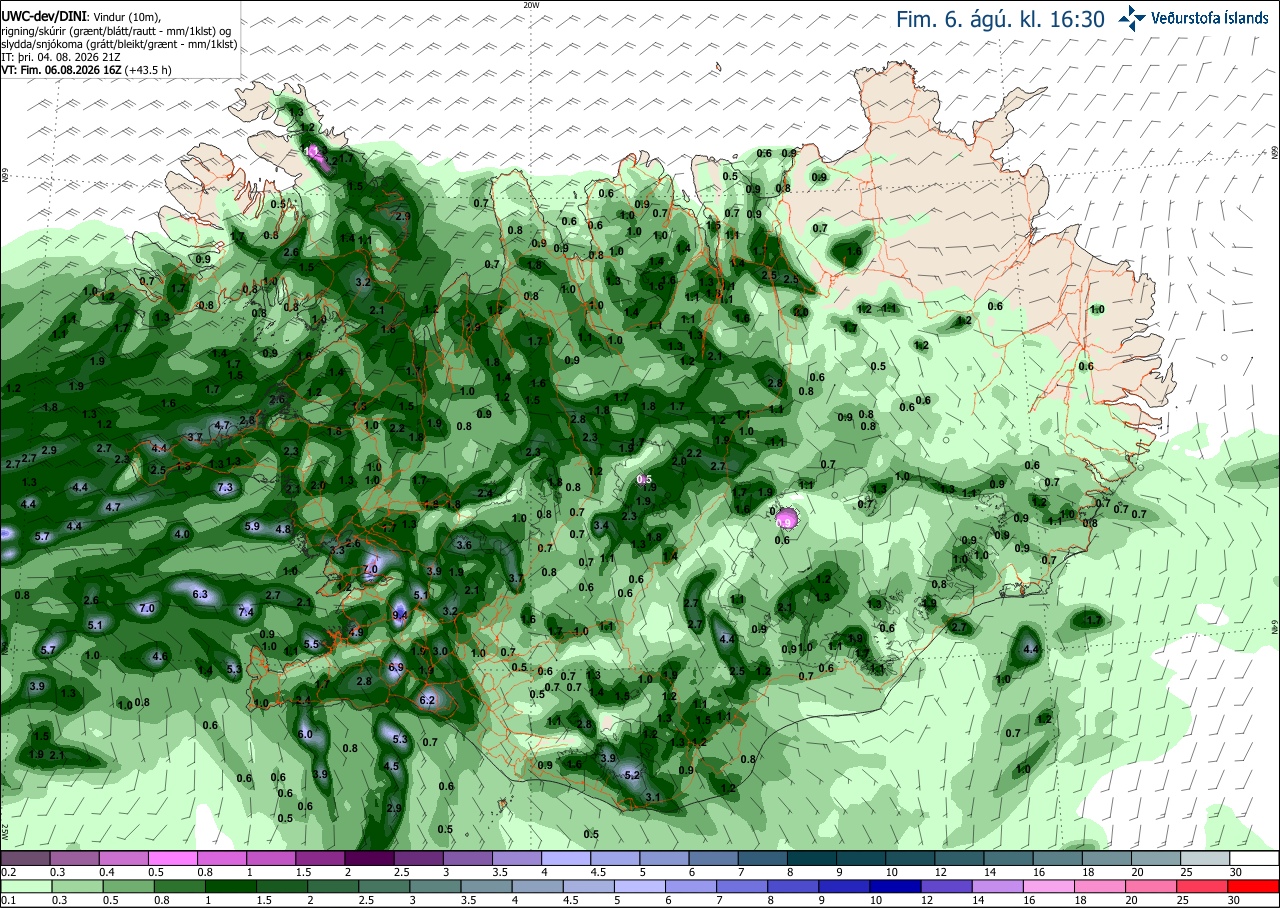Click the UWC-dev/DINI model title
The height and width of the screenshot is (908, 1280).
click(x=44, y=17)
